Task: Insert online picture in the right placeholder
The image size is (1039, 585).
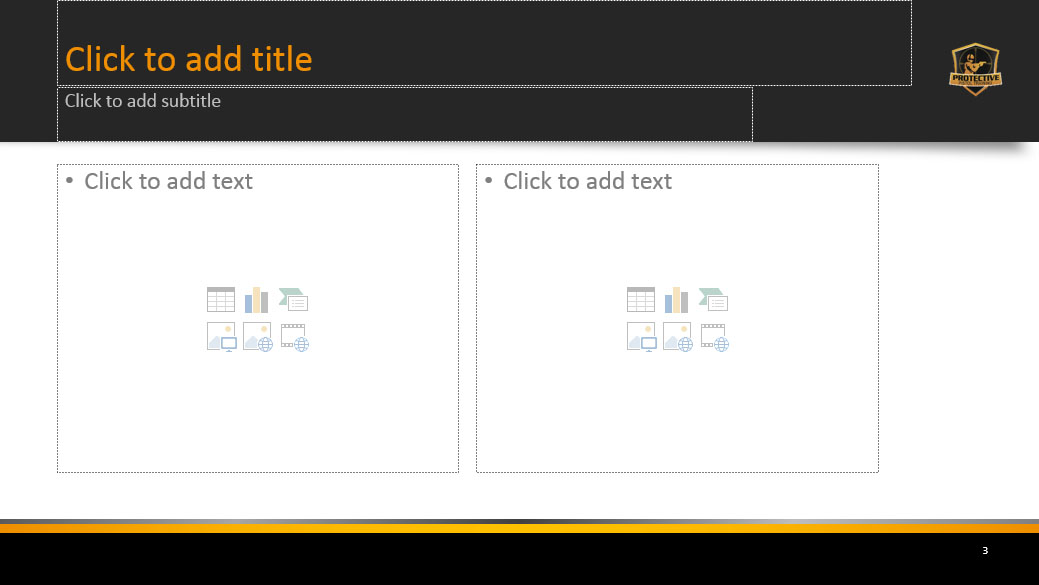Action: [x=677, y=337]
